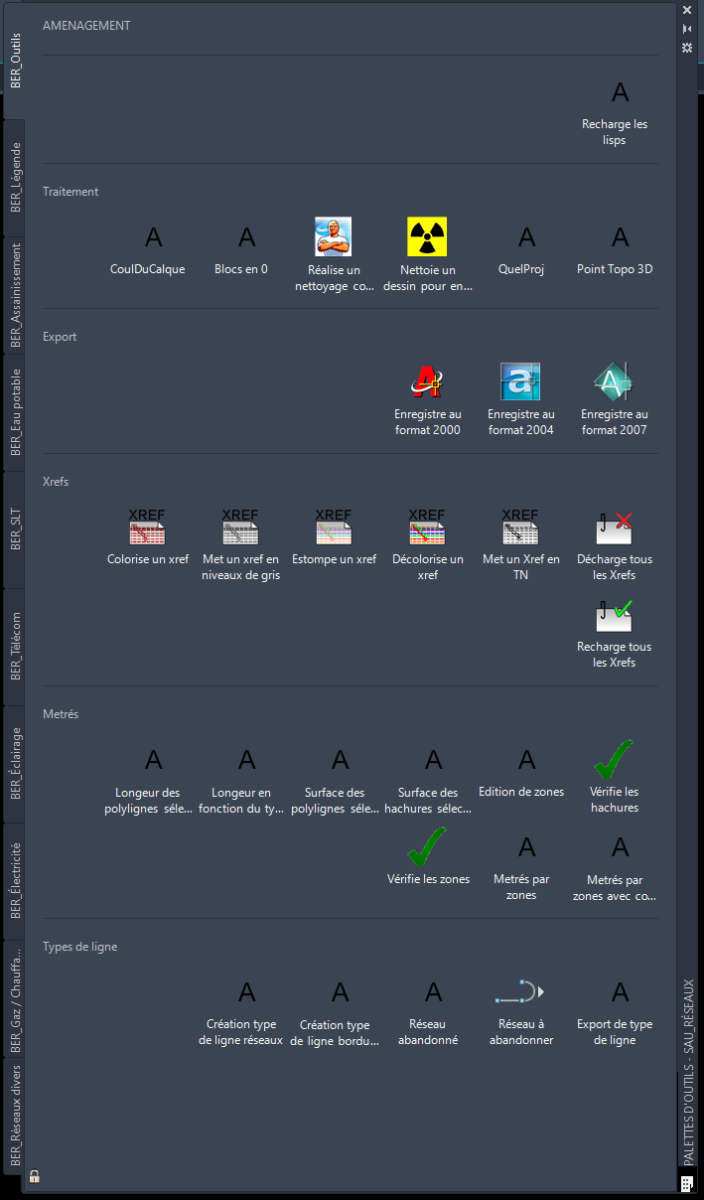Click the radioactive Nettoie un dessin icon

tap(427, 237)
